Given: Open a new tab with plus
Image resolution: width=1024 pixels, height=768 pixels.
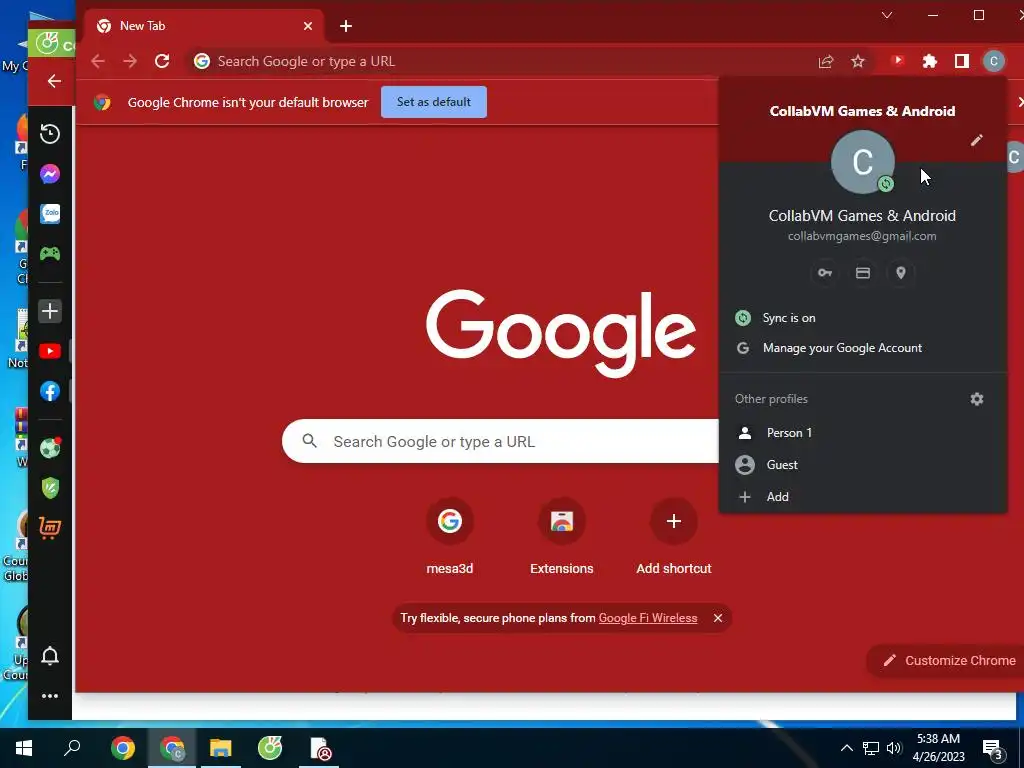Looking at the screenshot, I should coord(346,26).
